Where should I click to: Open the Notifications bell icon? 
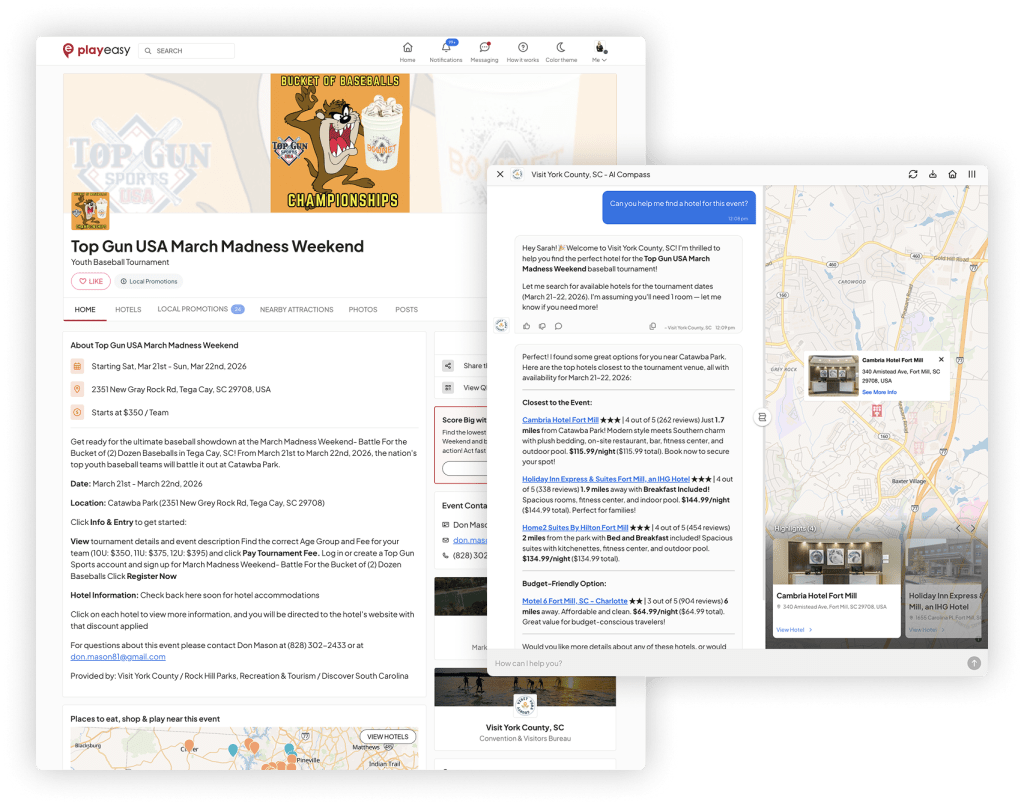pos(446,48)
